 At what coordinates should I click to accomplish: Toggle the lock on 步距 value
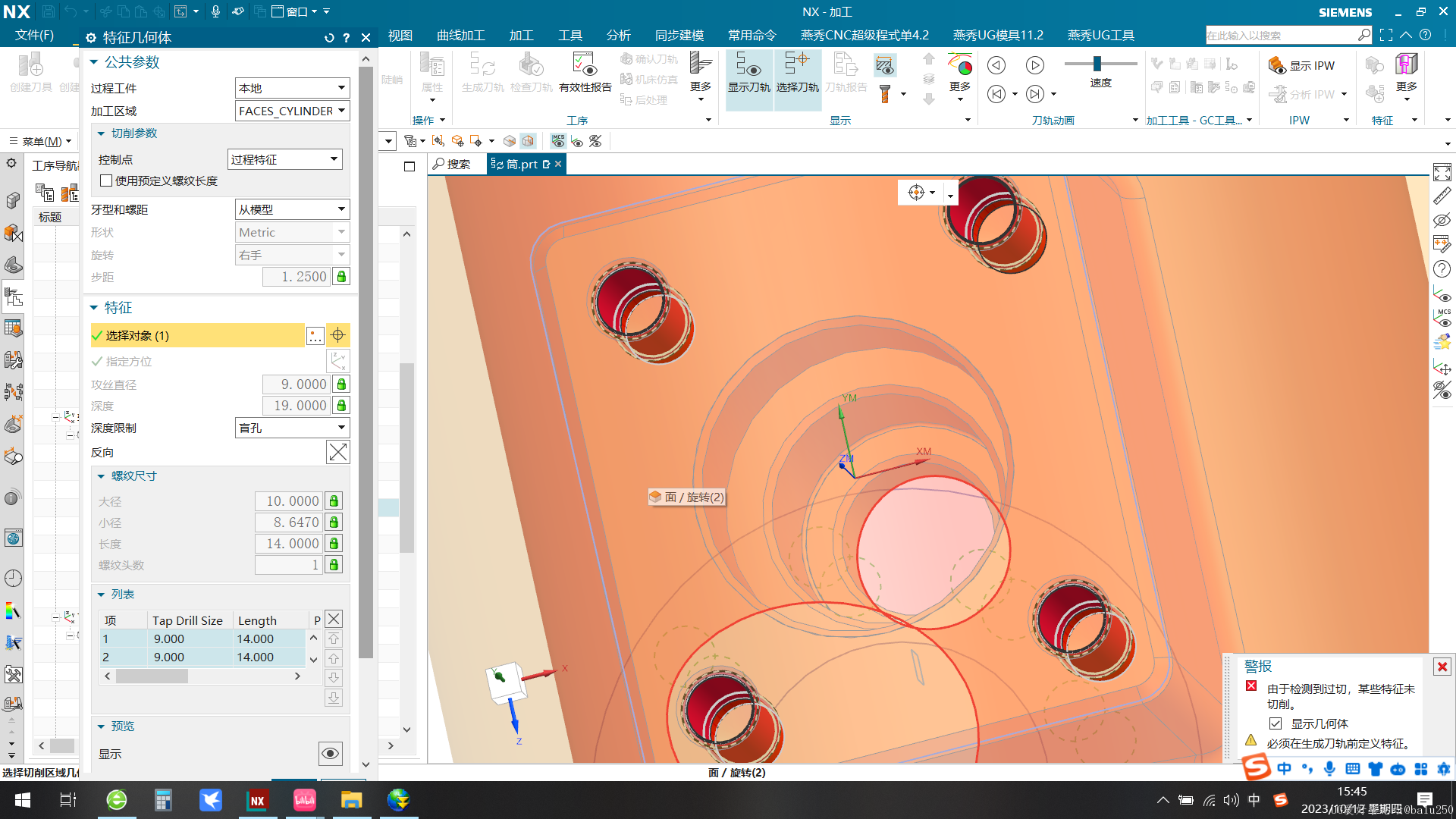coord(341,277)
